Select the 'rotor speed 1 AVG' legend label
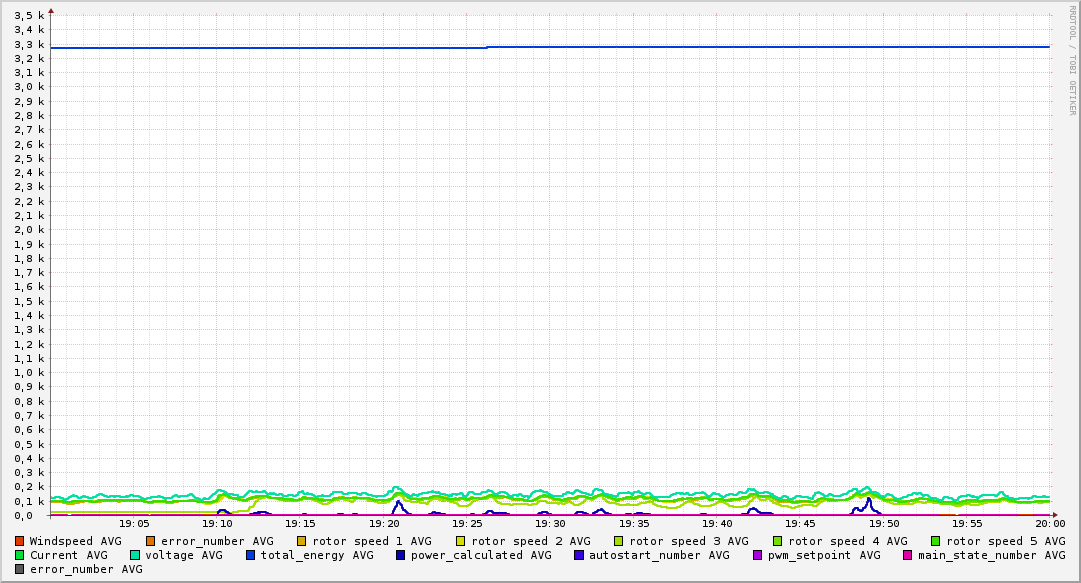The image size is (1081, 583). (x=372, y=542)
